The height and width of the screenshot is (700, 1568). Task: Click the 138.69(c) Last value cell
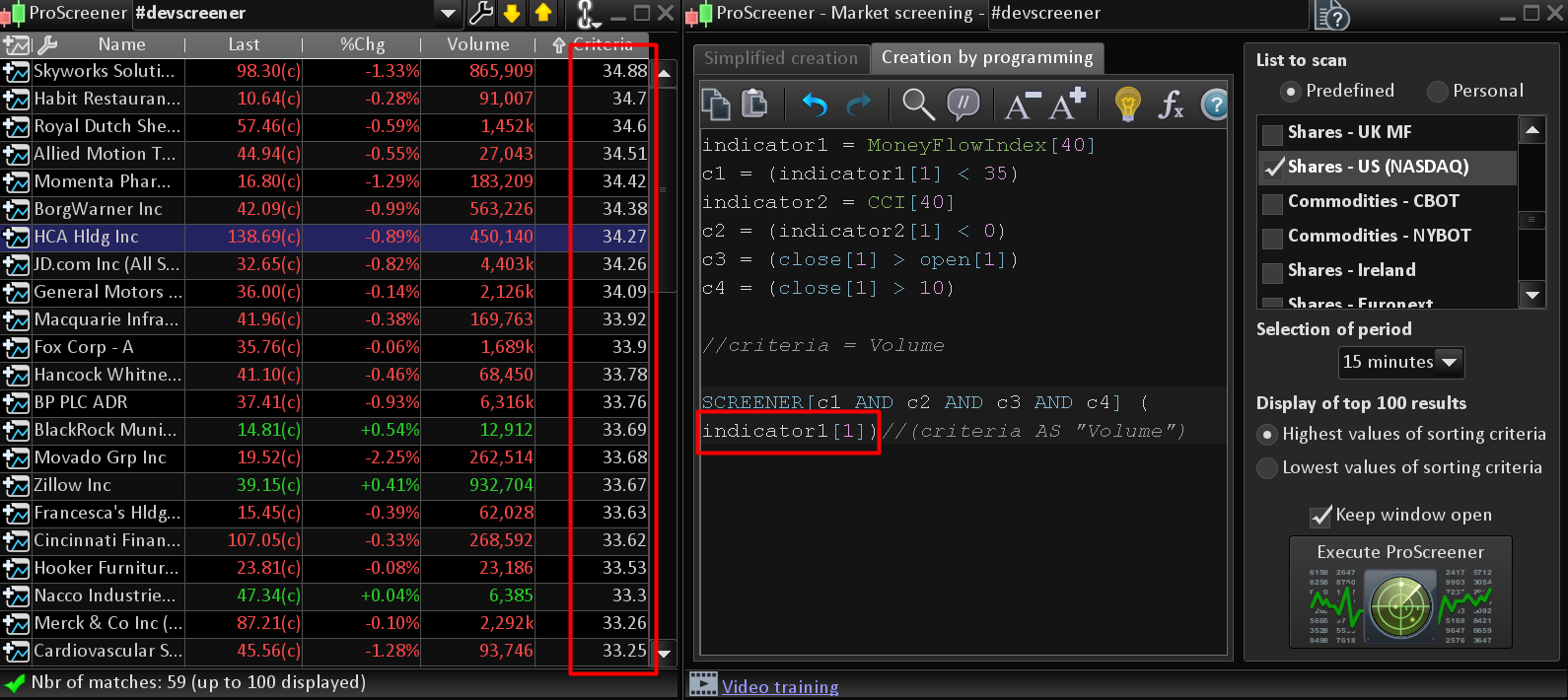pyautogui.click(x=264, y=237)
